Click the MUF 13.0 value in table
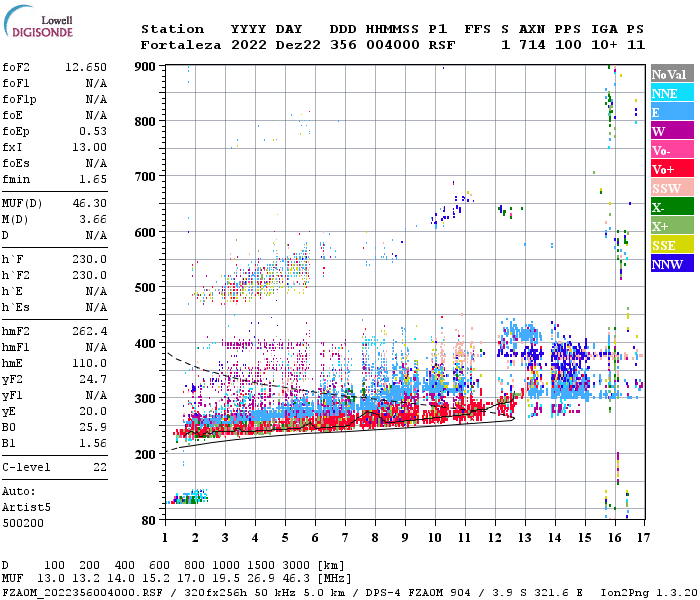 tap(50, 579)
